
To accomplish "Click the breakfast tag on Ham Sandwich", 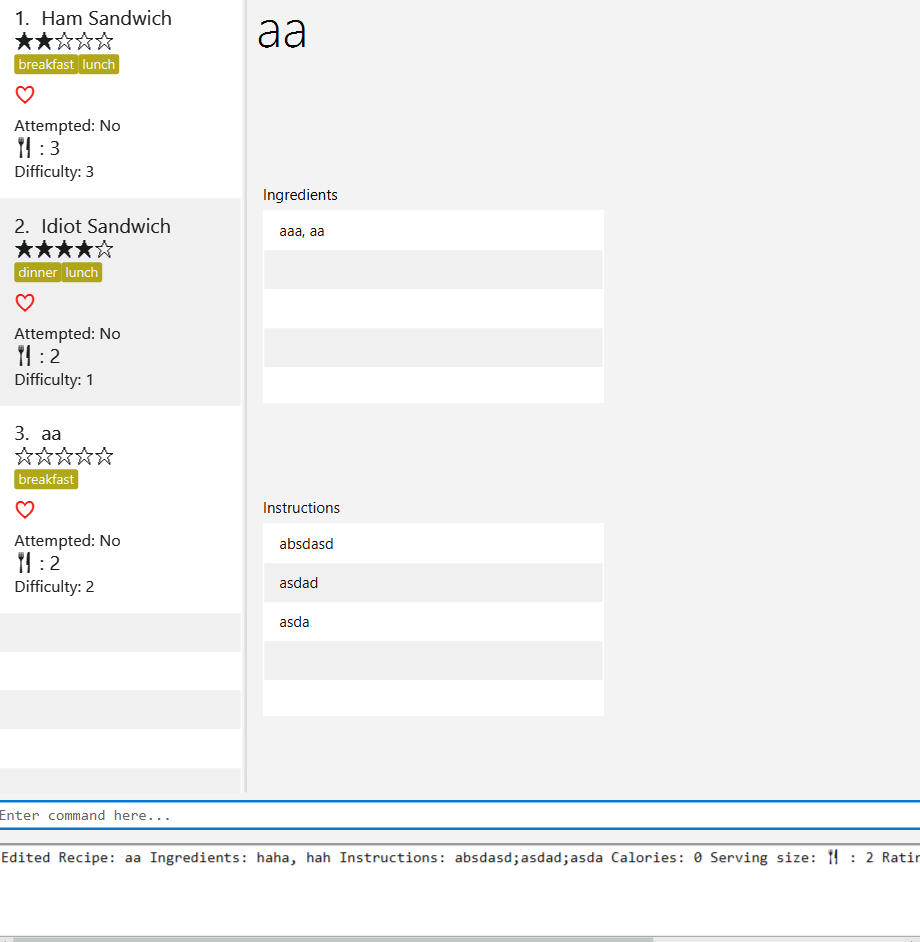I will click(x=46, y=64).
